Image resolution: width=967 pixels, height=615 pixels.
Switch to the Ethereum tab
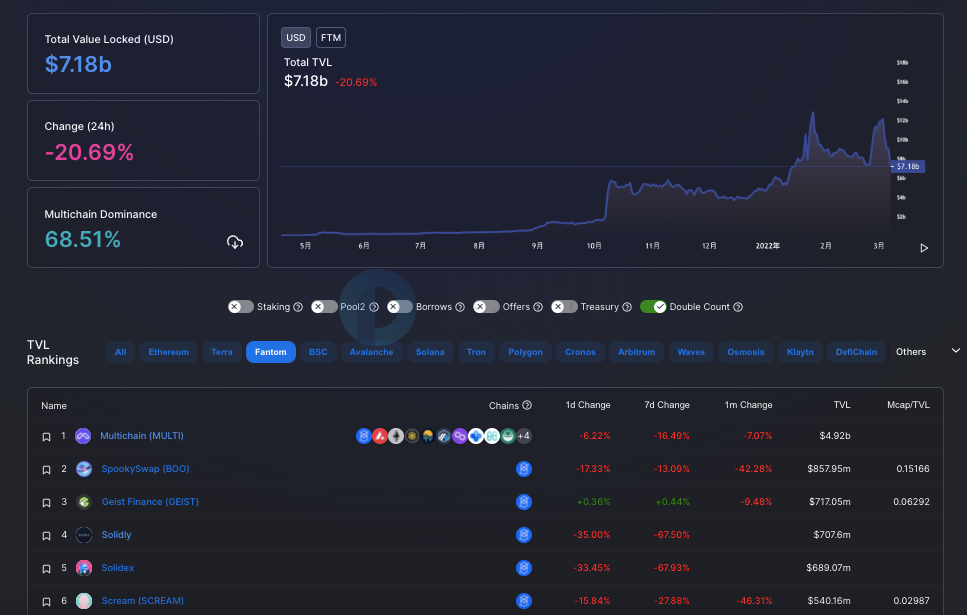pyautogui.click(x=168, y=352)
